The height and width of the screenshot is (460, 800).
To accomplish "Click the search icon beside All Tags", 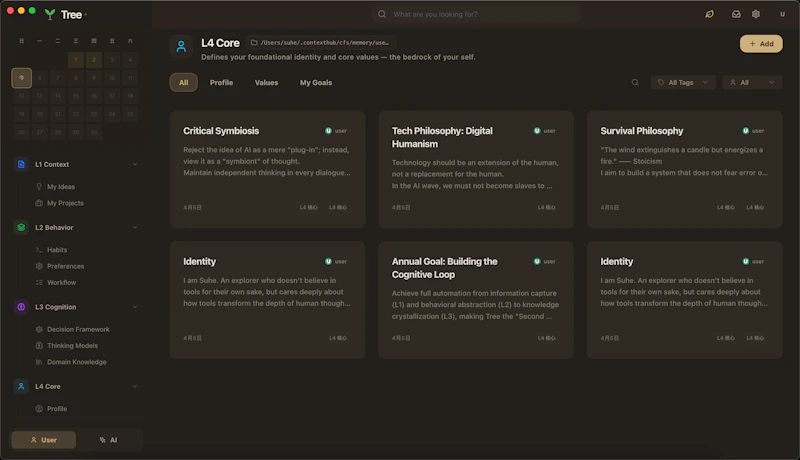I will point(635,82).
